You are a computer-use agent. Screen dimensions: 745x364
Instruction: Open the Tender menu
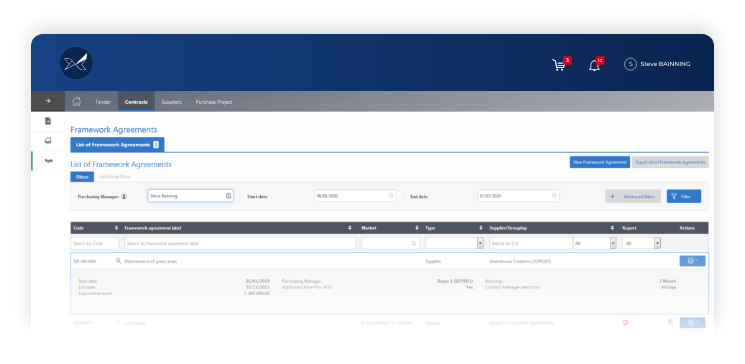(103, 102)
